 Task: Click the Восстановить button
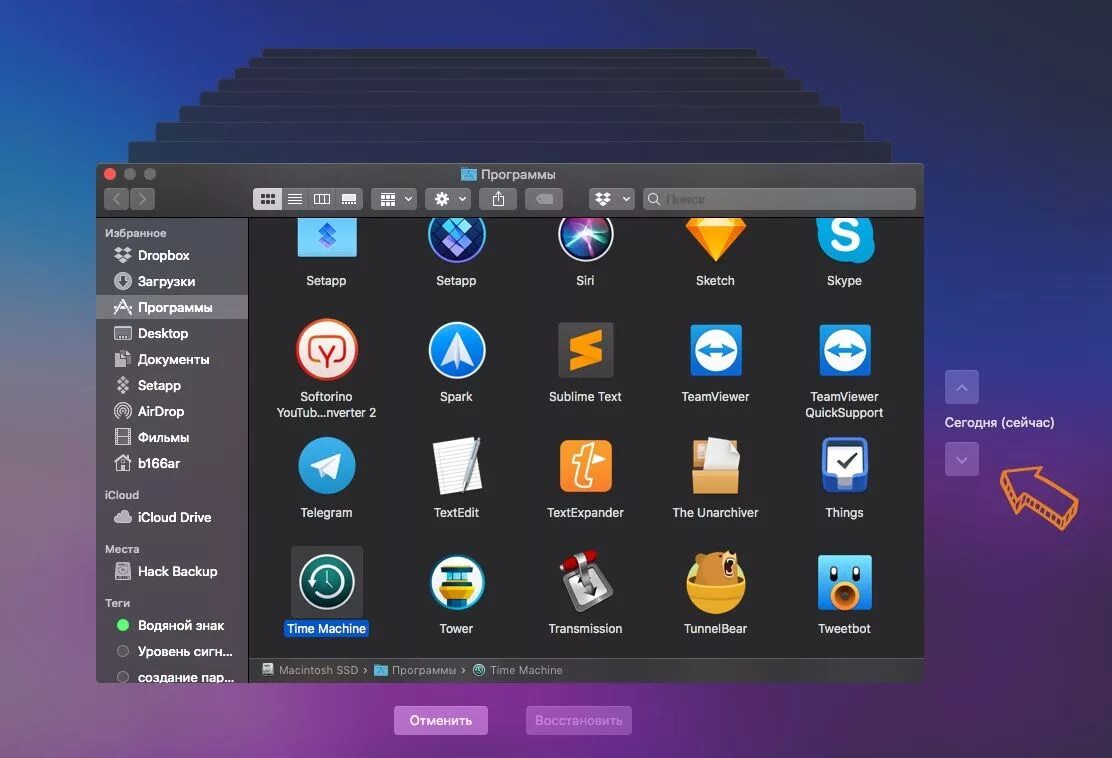click(x=579, y=720)
